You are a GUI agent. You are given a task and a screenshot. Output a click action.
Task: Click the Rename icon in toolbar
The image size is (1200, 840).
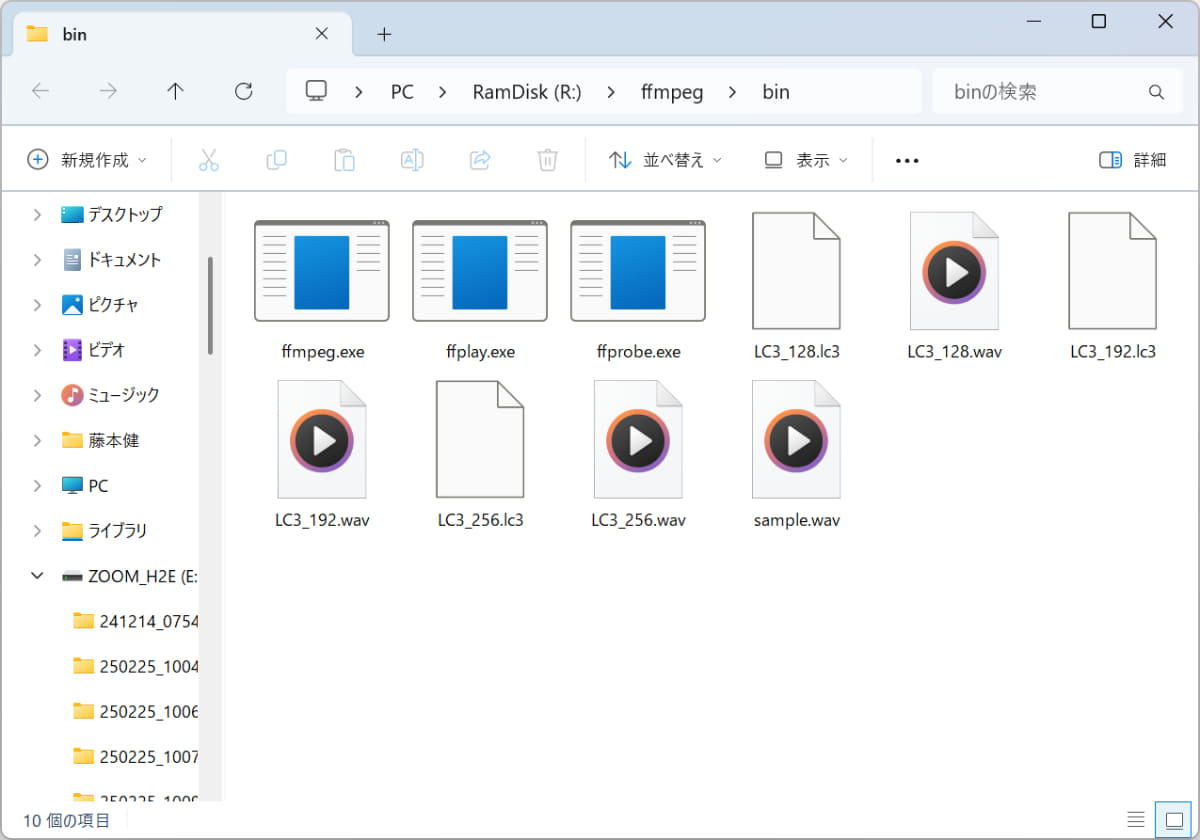(x=411, y=160)
